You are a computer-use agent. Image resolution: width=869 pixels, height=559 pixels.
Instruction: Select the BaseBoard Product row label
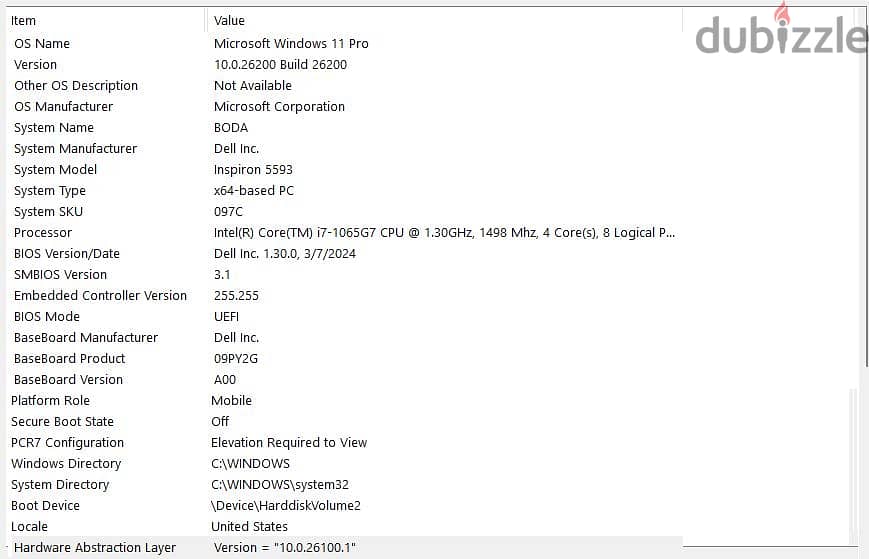(69, 360)
